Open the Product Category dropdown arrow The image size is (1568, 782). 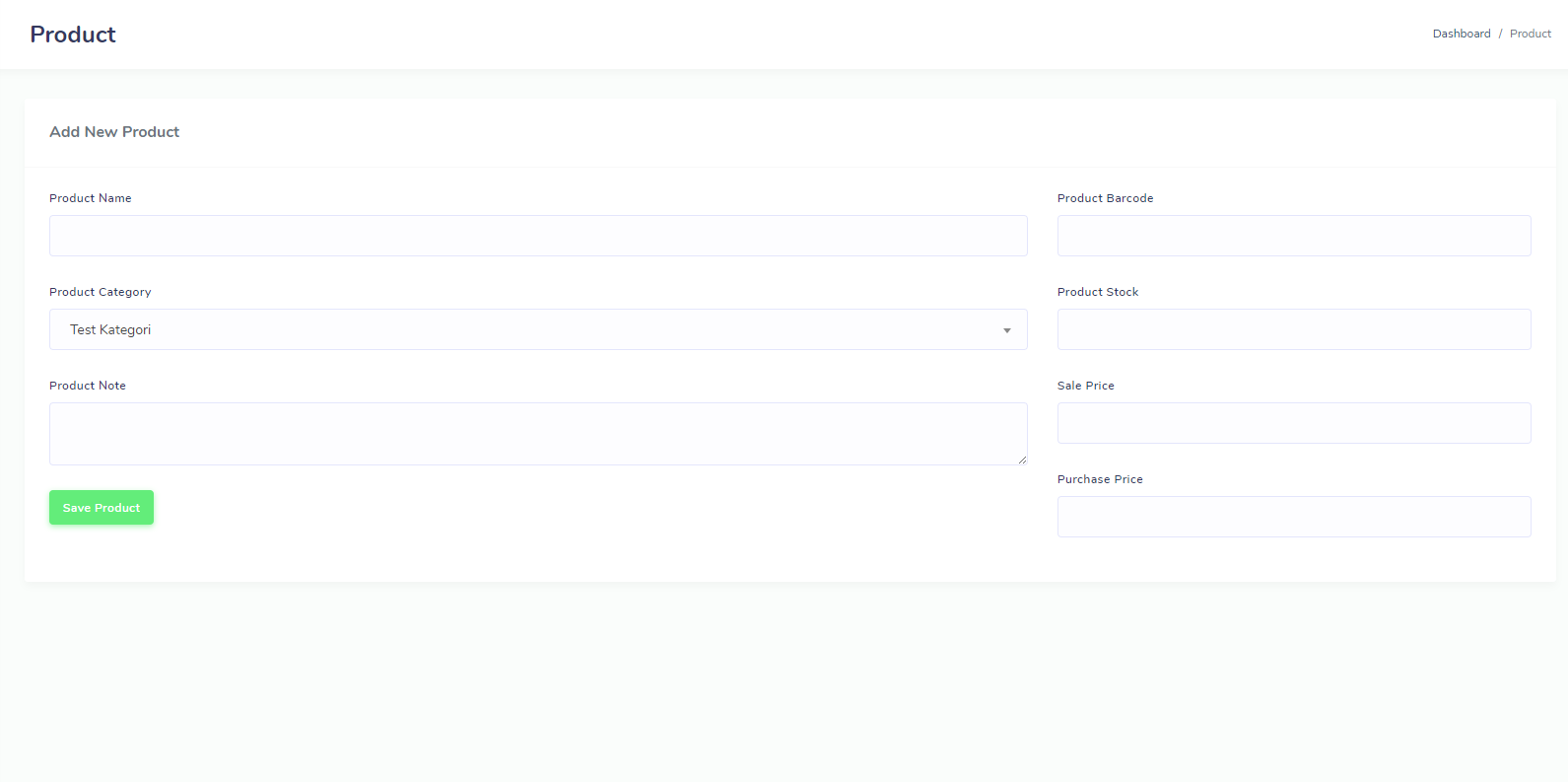tap(1006, 330)
